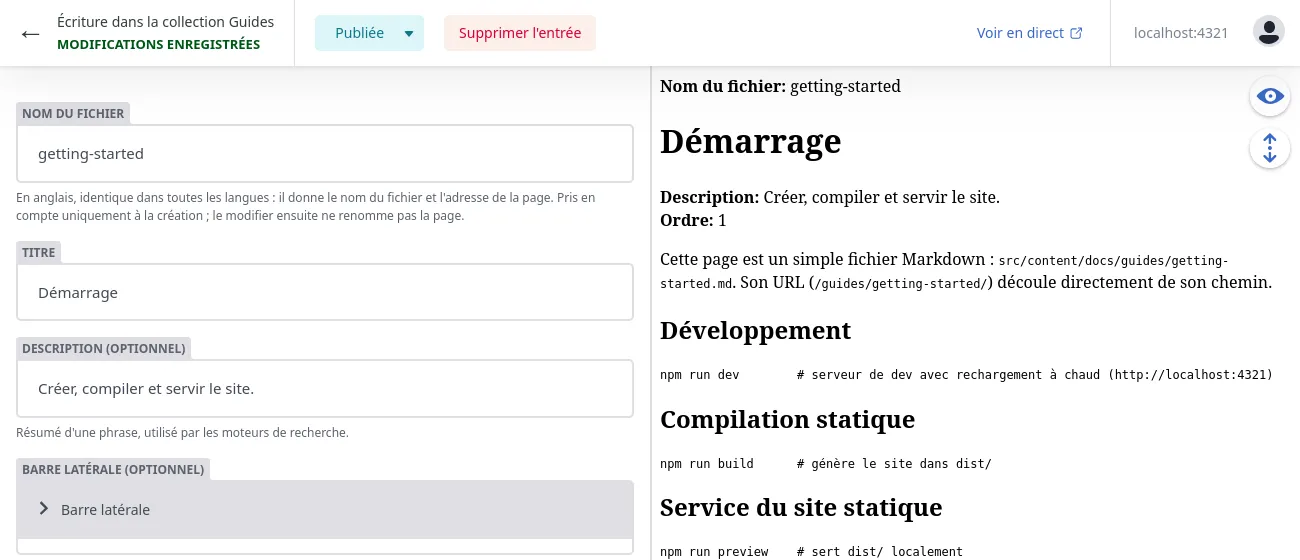Click the Développement heading in the preview
Screen dimensions: 1300x560
[756, 330]
